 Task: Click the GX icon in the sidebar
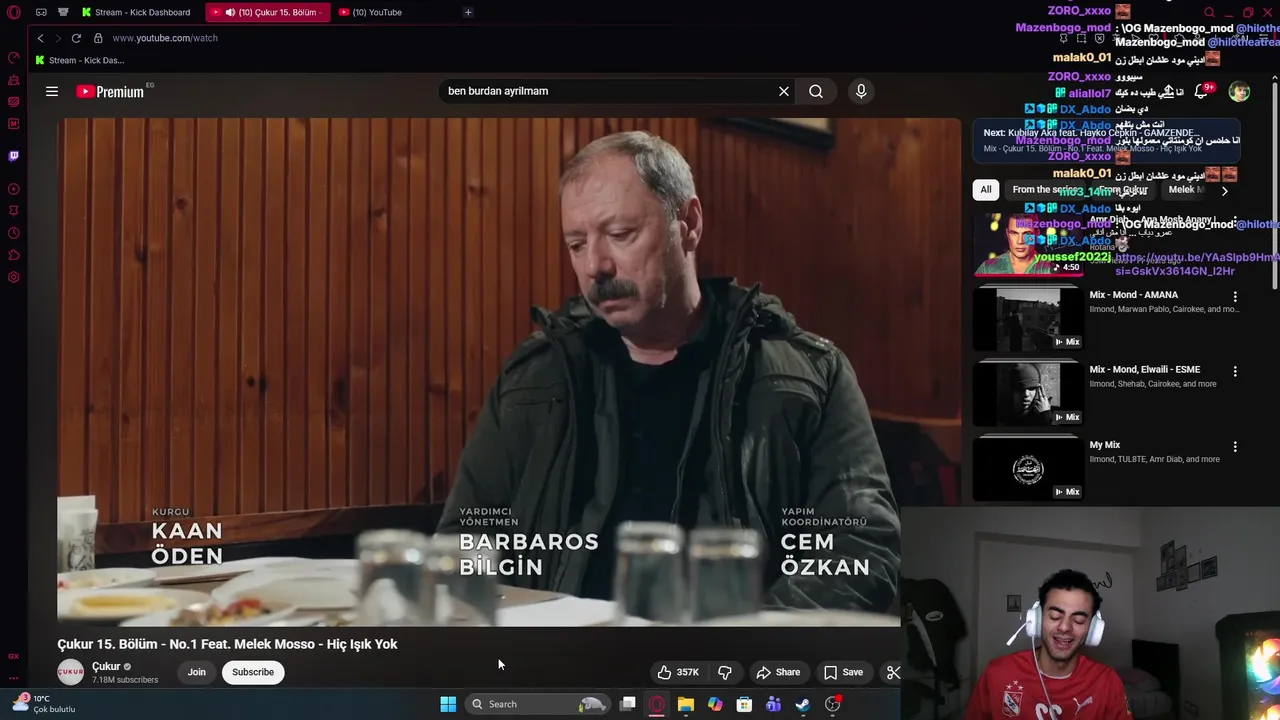tap(14, 656)
